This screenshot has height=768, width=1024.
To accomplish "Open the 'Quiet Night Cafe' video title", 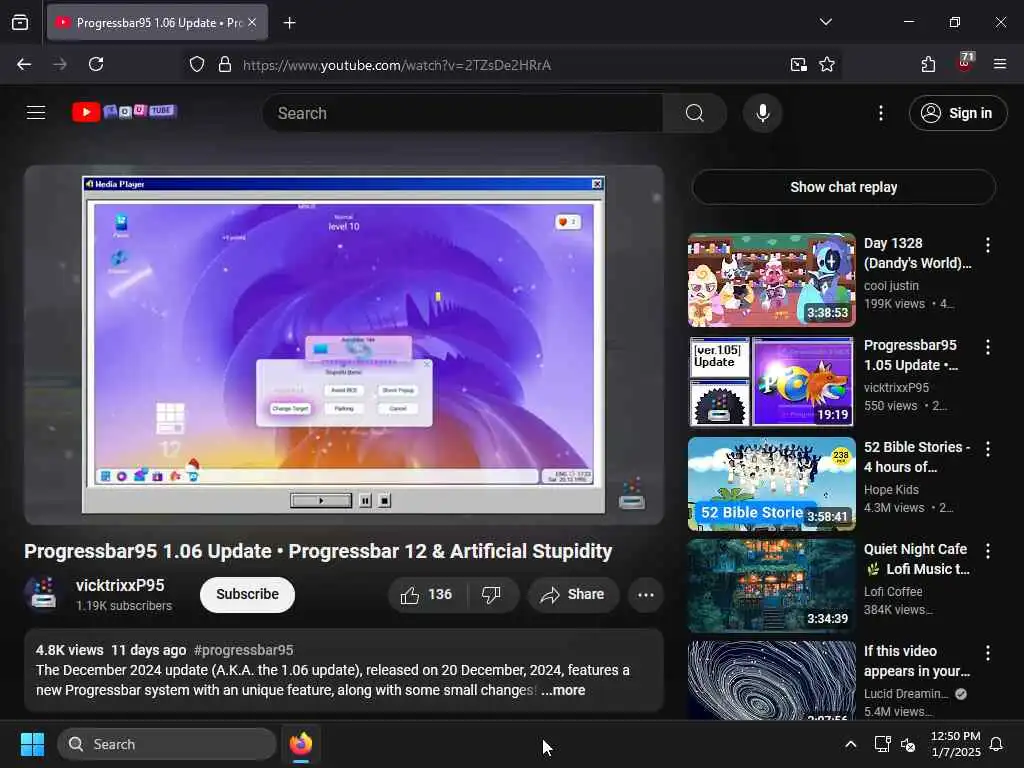I will click(x=917, y=559).
